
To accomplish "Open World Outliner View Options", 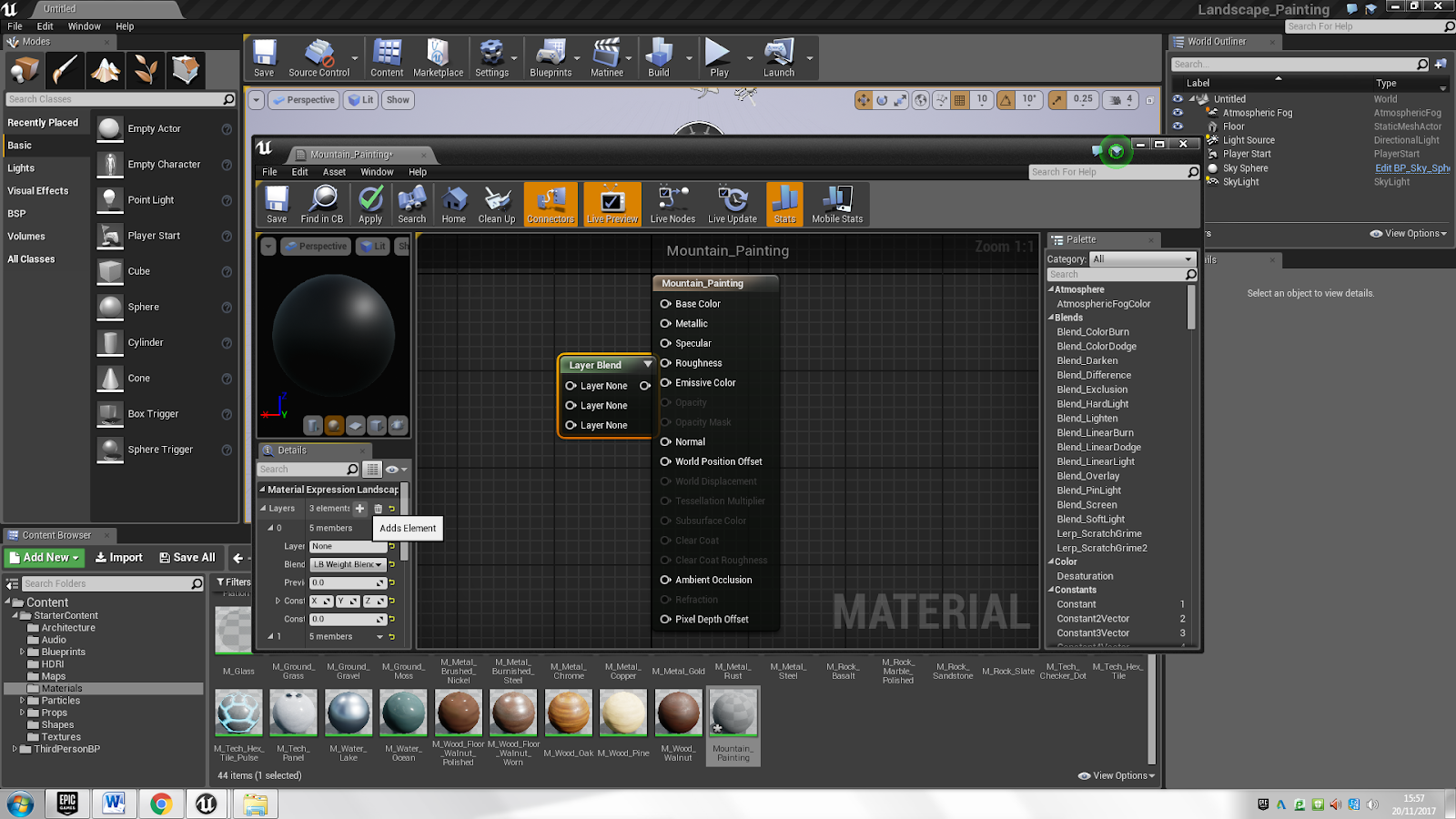I will click(1408, 234).
